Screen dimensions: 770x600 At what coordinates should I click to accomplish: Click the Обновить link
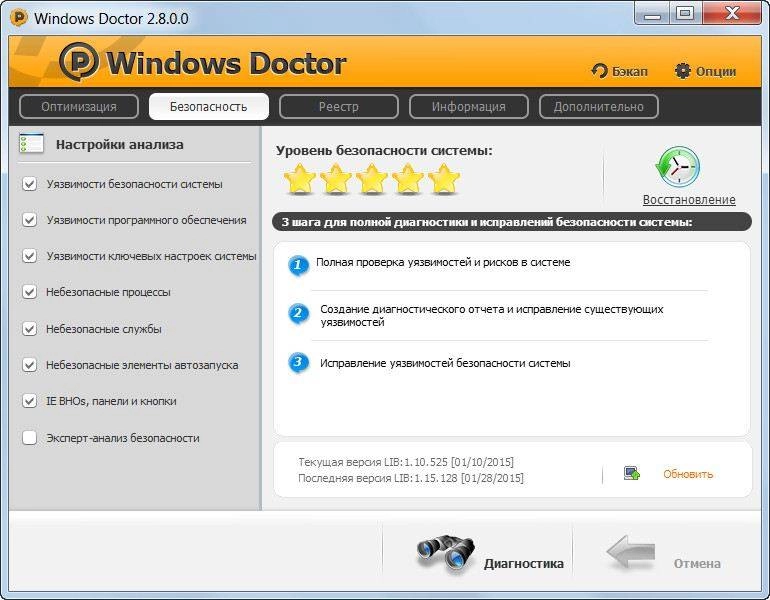pos(688,474)
